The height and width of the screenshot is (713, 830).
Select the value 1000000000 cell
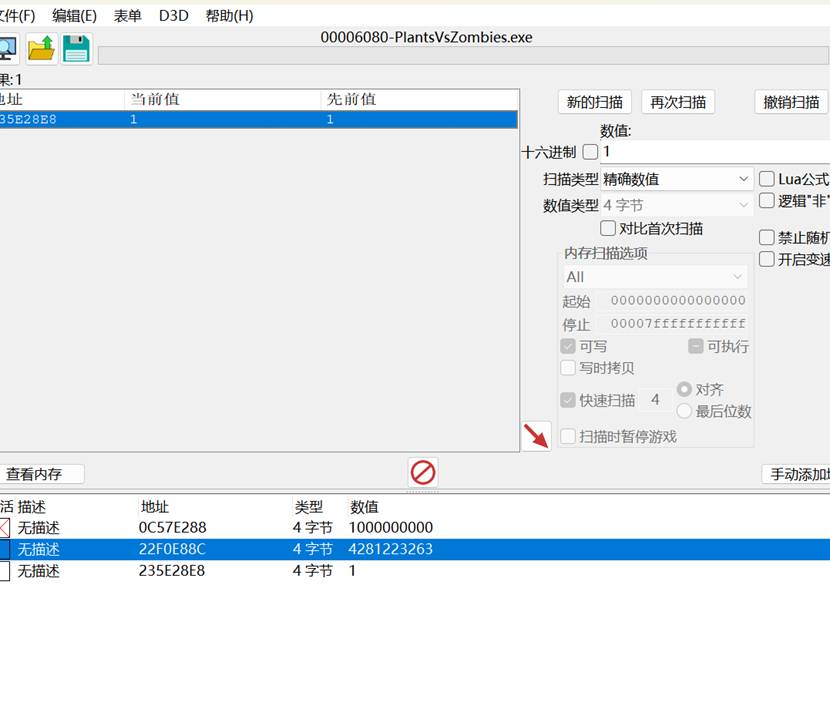(391, 527)
